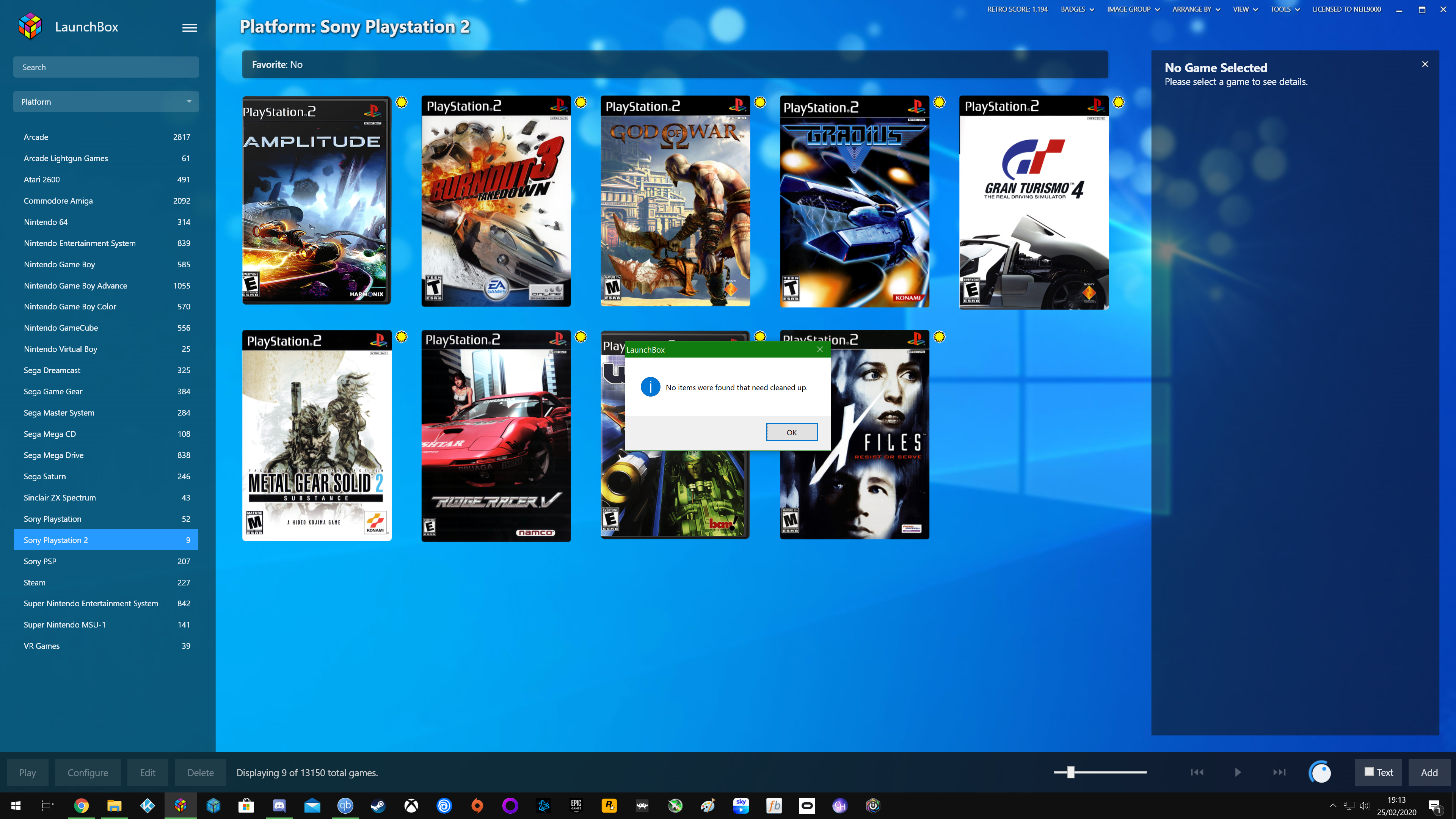Open File Explorer from the taskbar
This screenshot has height=819, width=1456.
[114, 805]
